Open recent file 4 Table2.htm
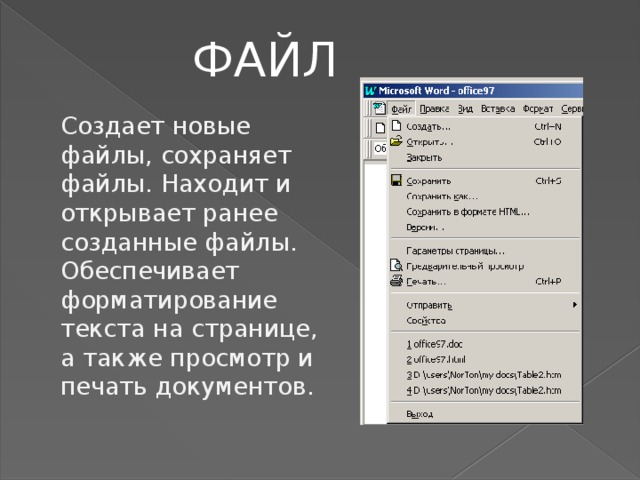Image resolution: width=640 pixels, height=480 pixels. click(x=484, y=390)
